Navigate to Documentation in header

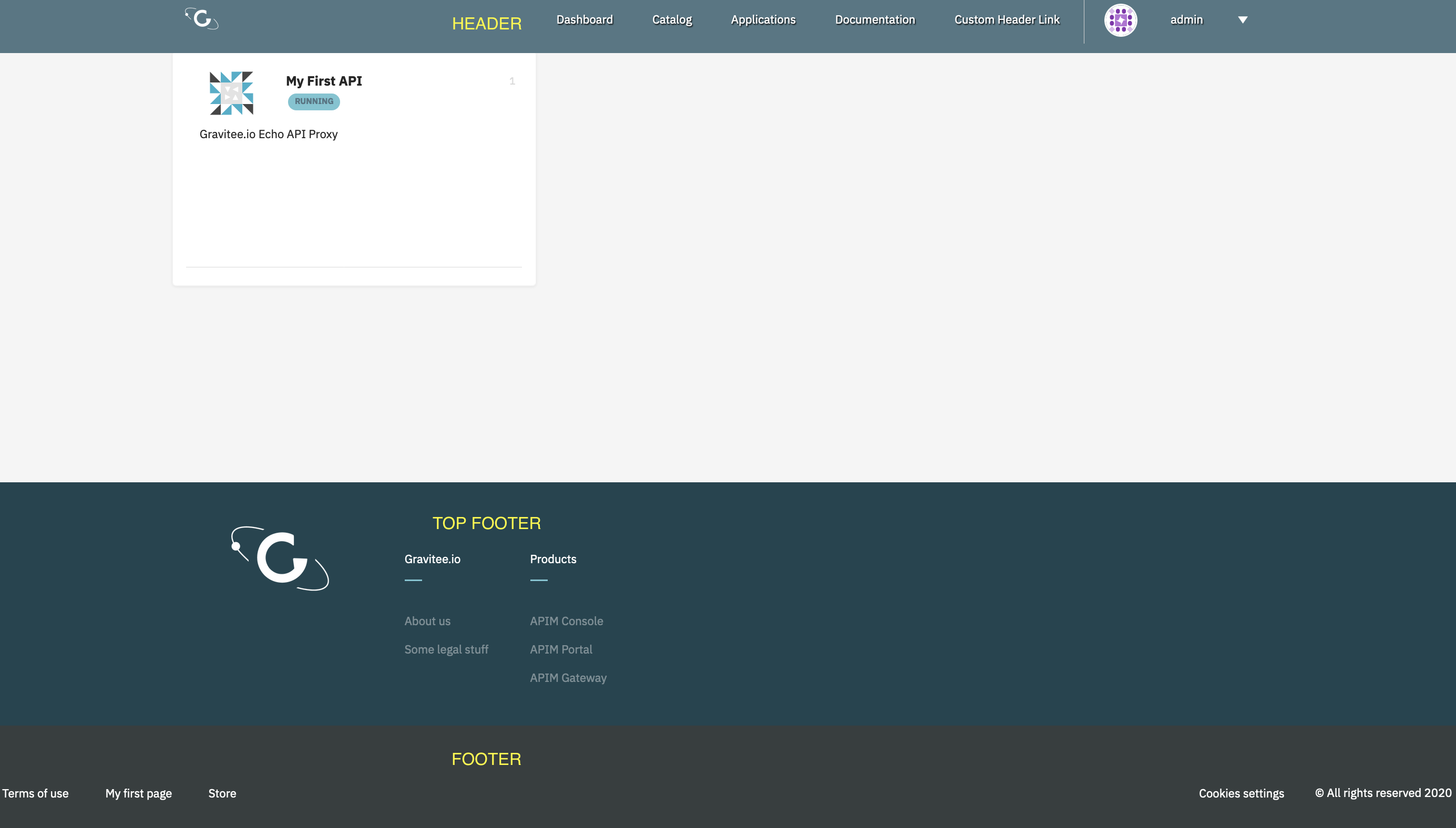[x=875, y=20]
